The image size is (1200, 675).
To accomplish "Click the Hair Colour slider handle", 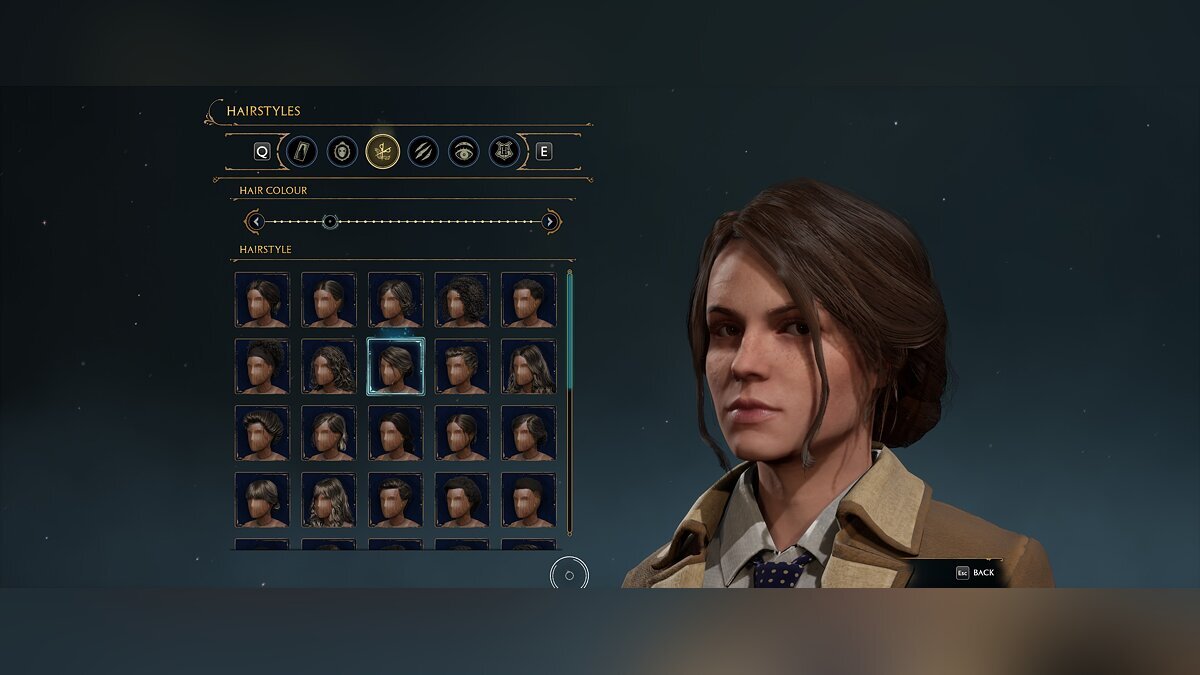I will tap(330, 221).
